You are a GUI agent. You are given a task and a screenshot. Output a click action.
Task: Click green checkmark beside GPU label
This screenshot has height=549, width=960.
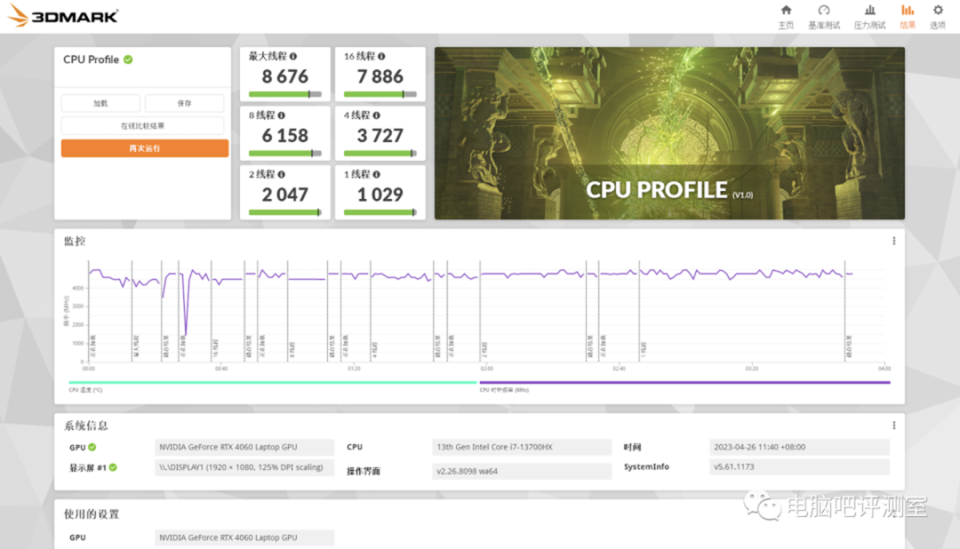pyautogui.click(x=92, y=447)
